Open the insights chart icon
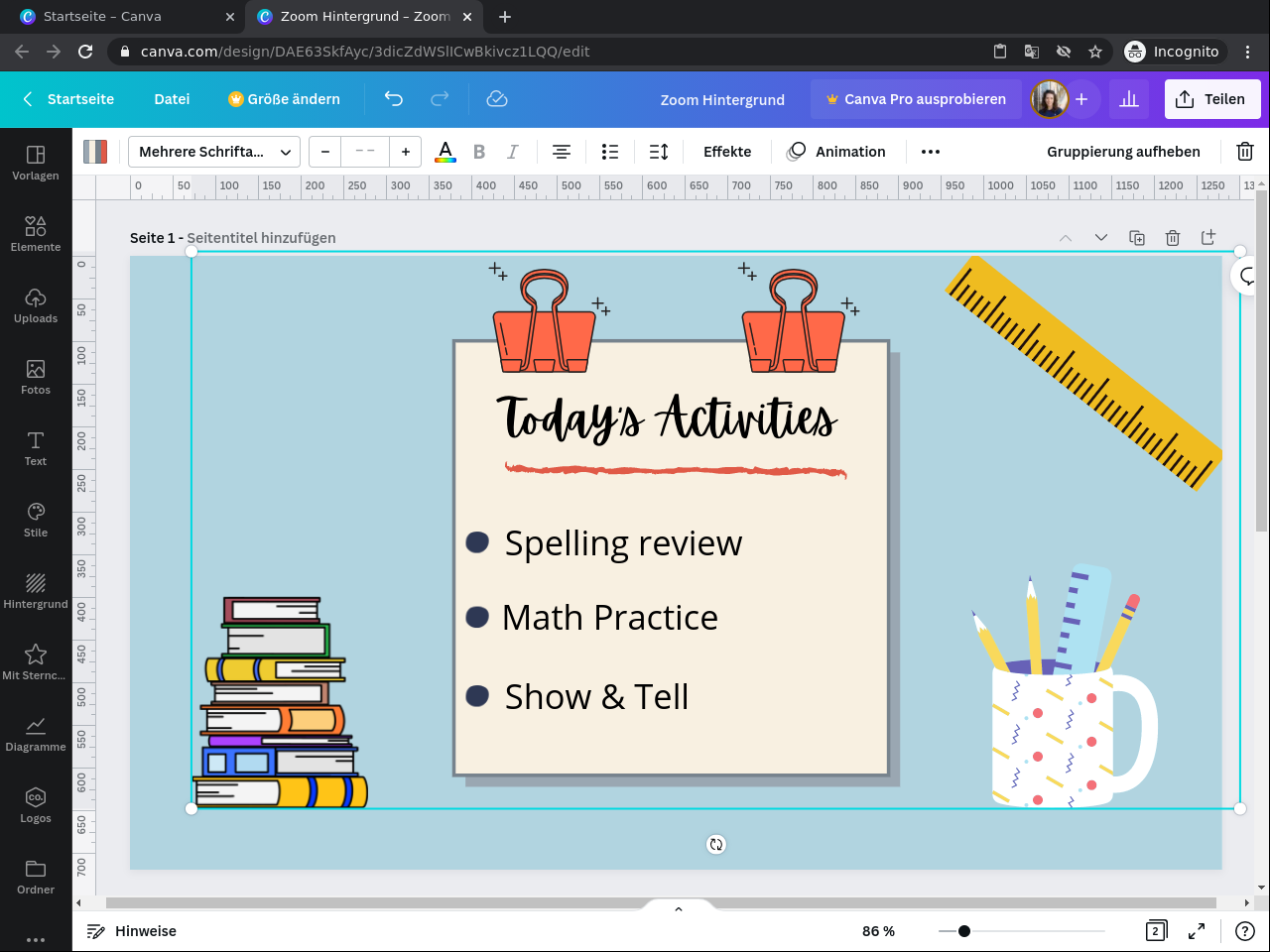This screenshot has width=1270, height=952. (x=1129, y=99)
